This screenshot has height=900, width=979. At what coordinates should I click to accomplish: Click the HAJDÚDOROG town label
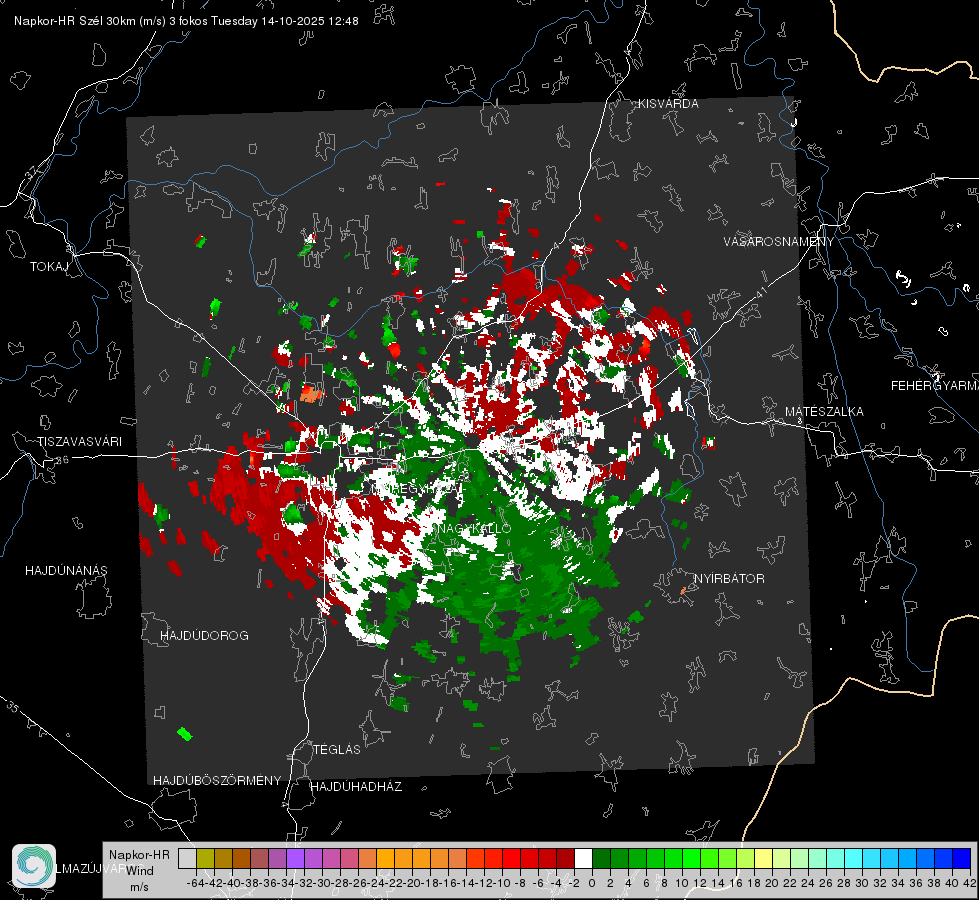click(x=204, y=635)
